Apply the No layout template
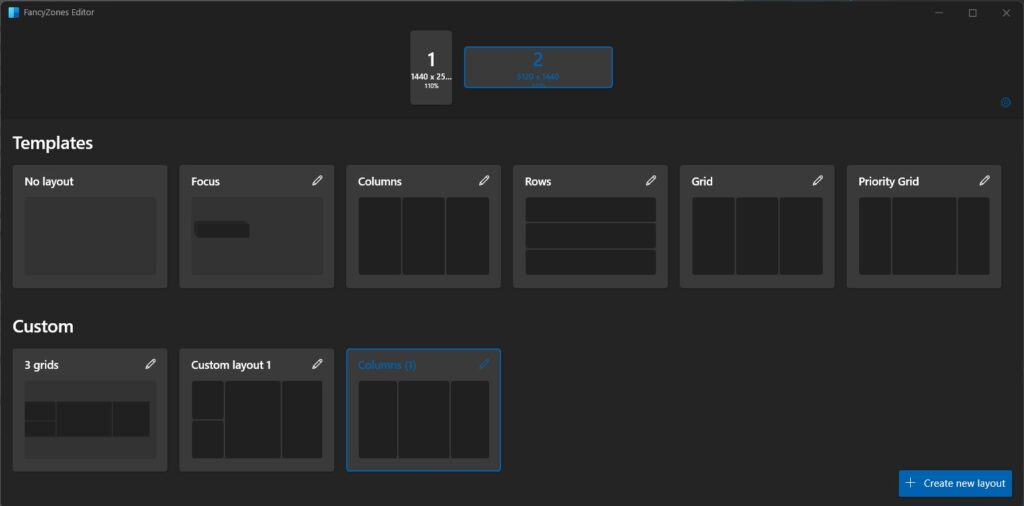The image size is (1024, 506). point(90,236)
